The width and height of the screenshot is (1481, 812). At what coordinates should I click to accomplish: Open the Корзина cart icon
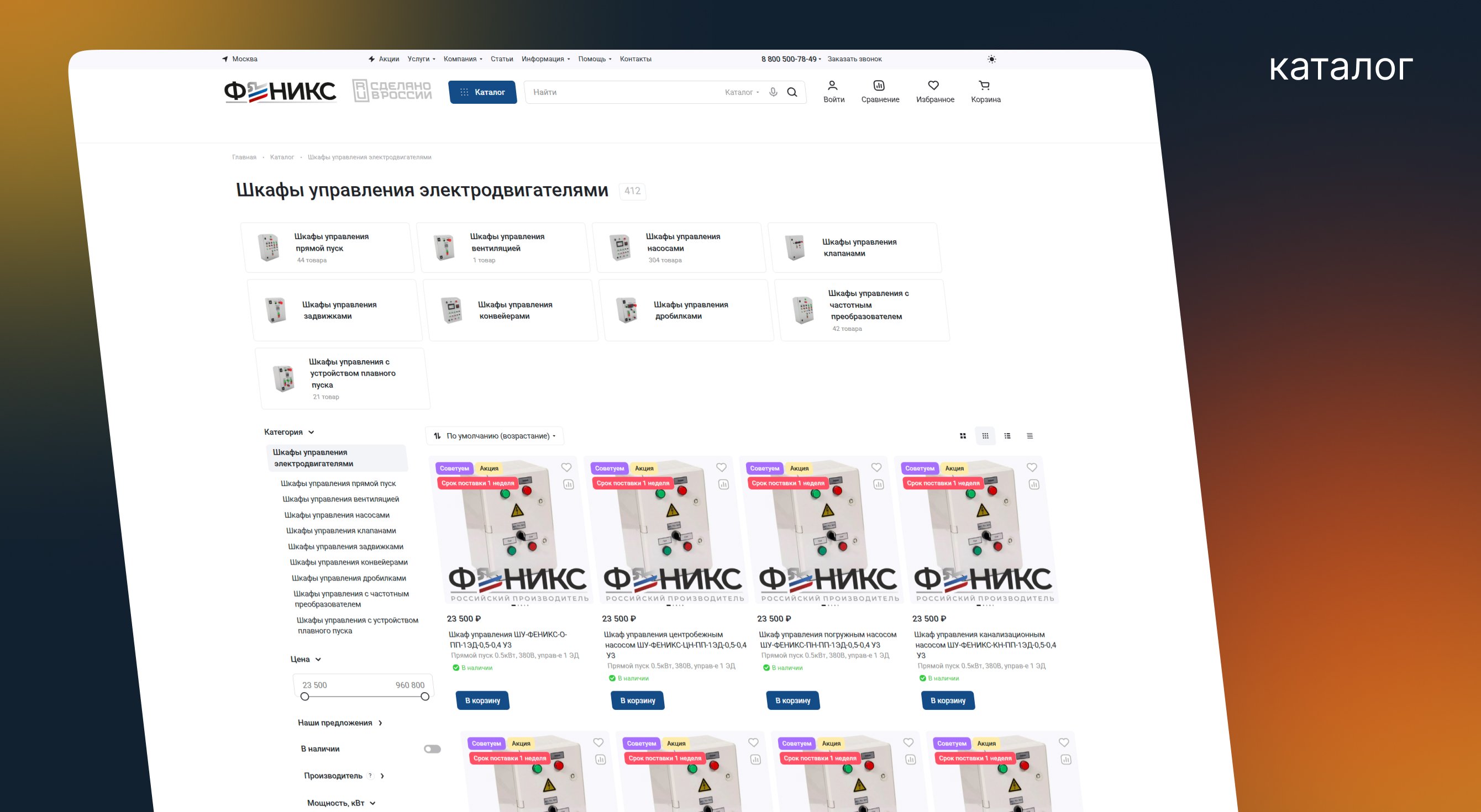pos(984,86)
